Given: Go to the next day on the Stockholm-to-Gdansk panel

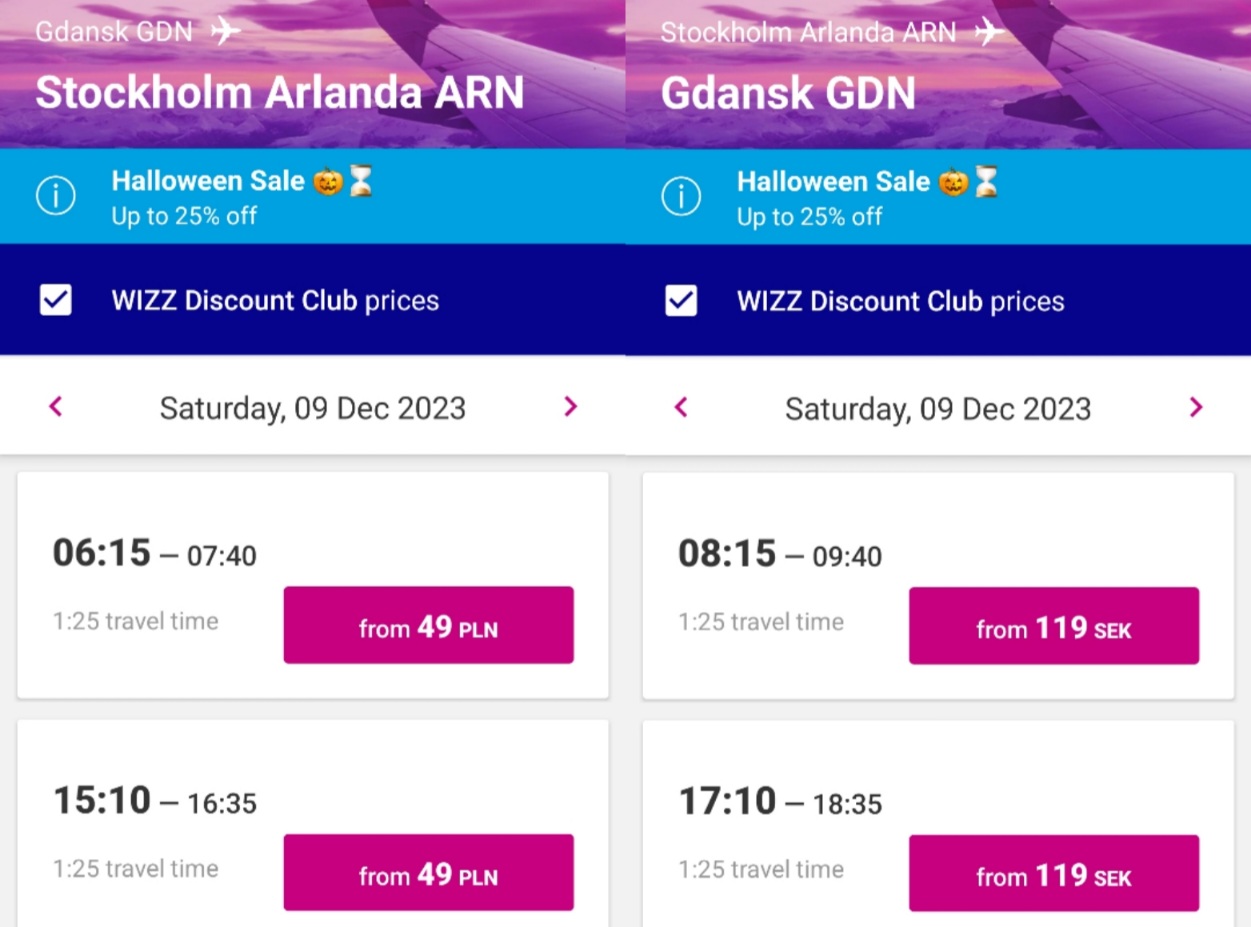Looking at the screenshot, I should click(1196, 407).
